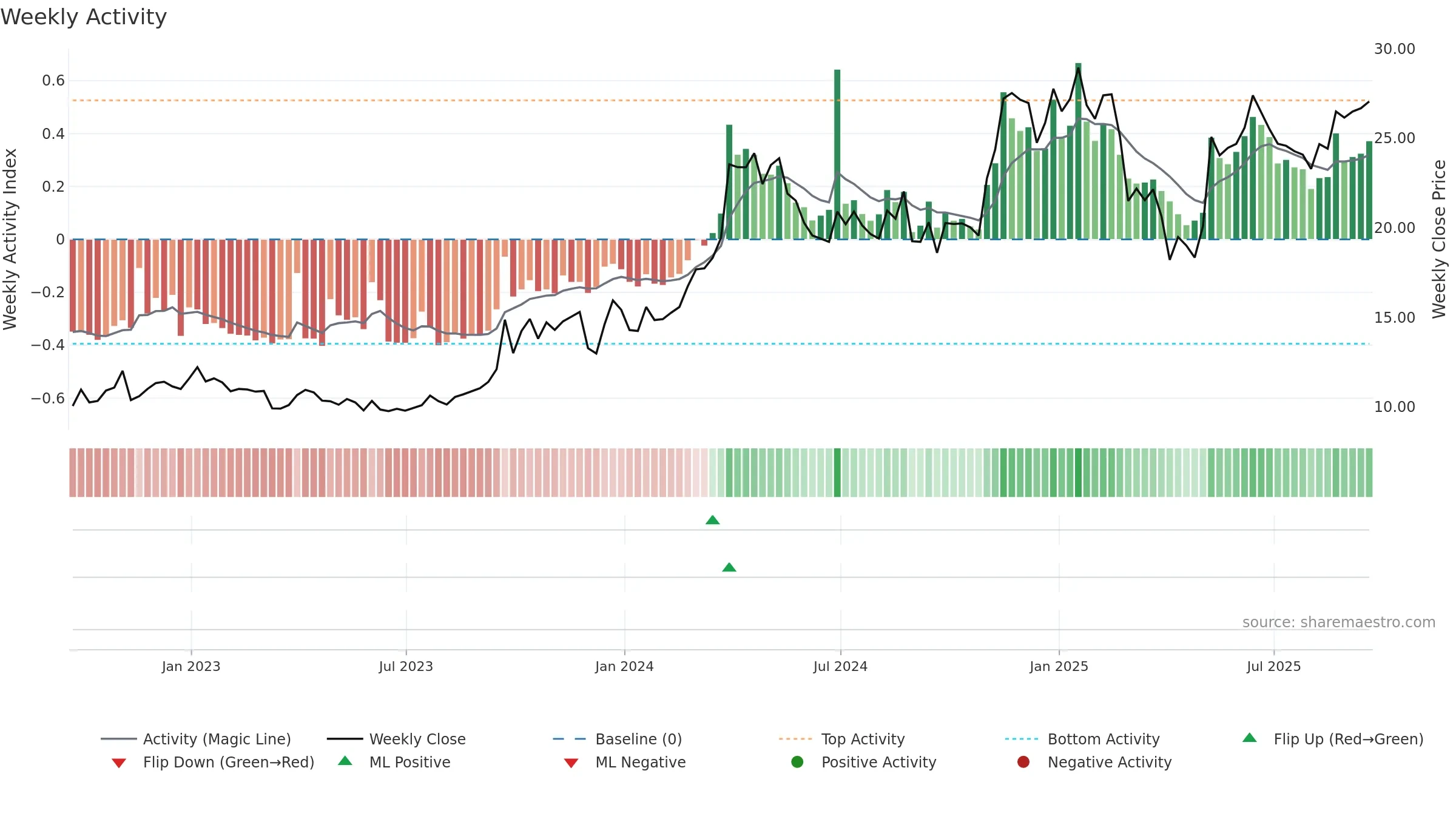Click the Weekly Activity Index axis title
1456x819 pixels.
(10, 239)
